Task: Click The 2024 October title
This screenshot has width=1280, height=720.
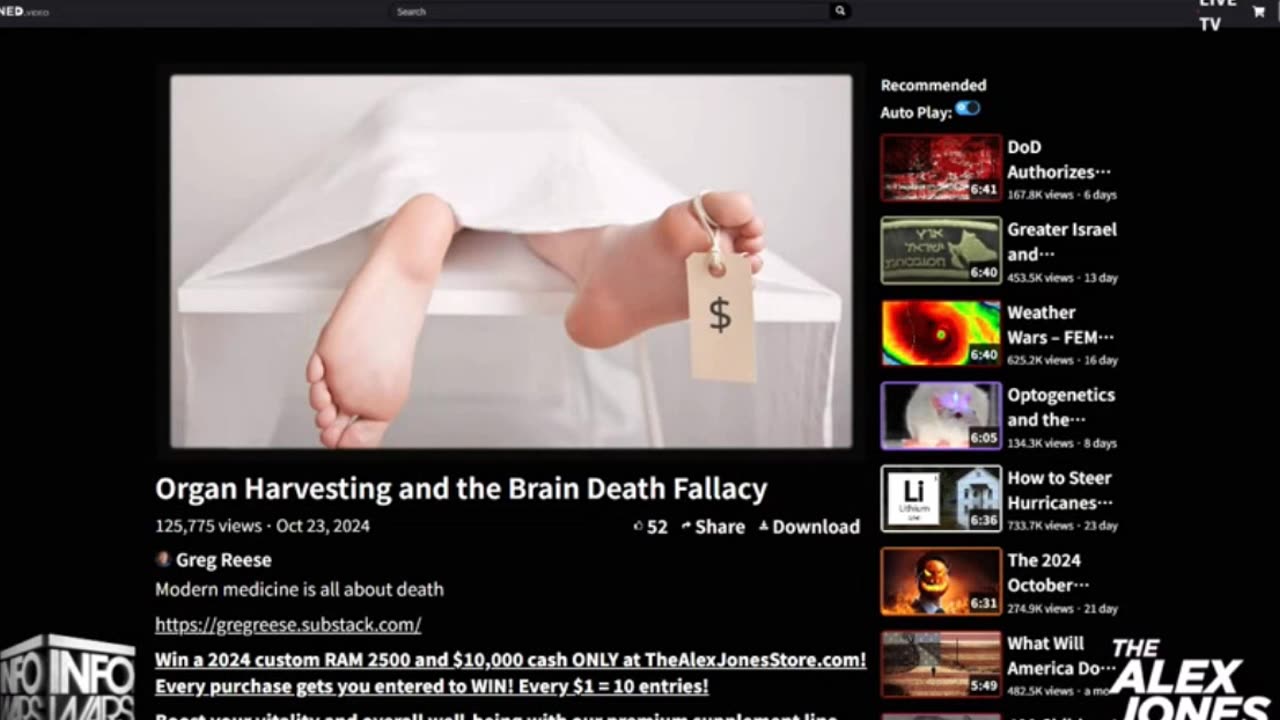Action: [1048, 572]
